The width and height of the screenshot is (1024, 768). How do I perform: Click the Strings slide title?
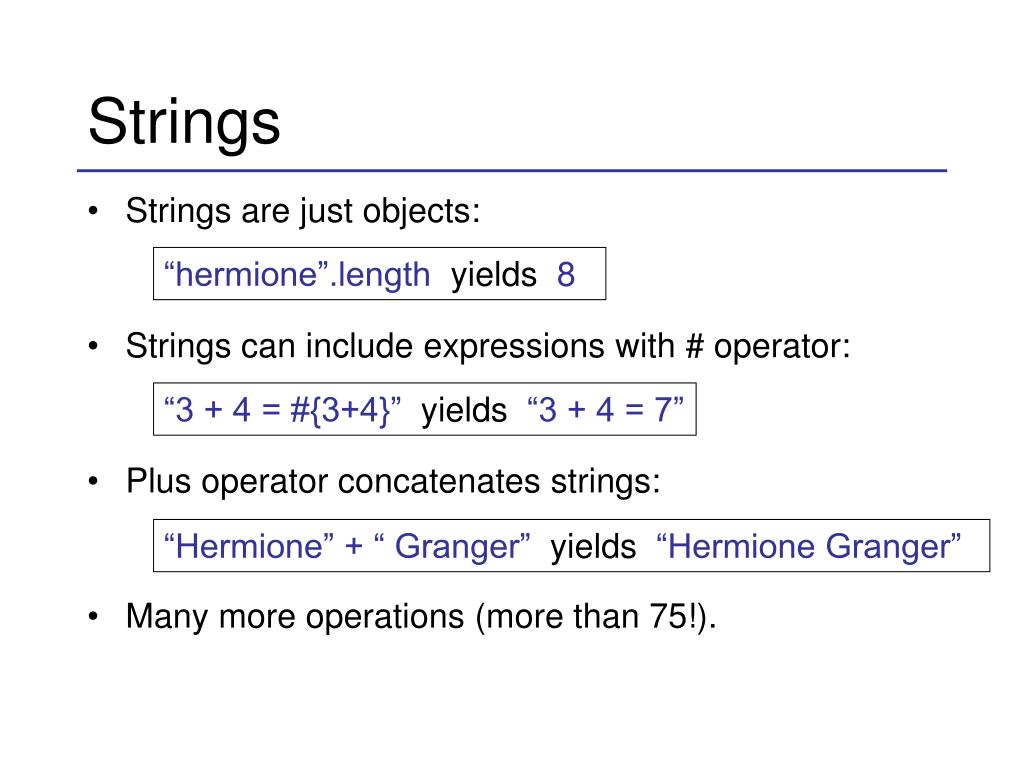pyautogui.click(x=184, y=123)
